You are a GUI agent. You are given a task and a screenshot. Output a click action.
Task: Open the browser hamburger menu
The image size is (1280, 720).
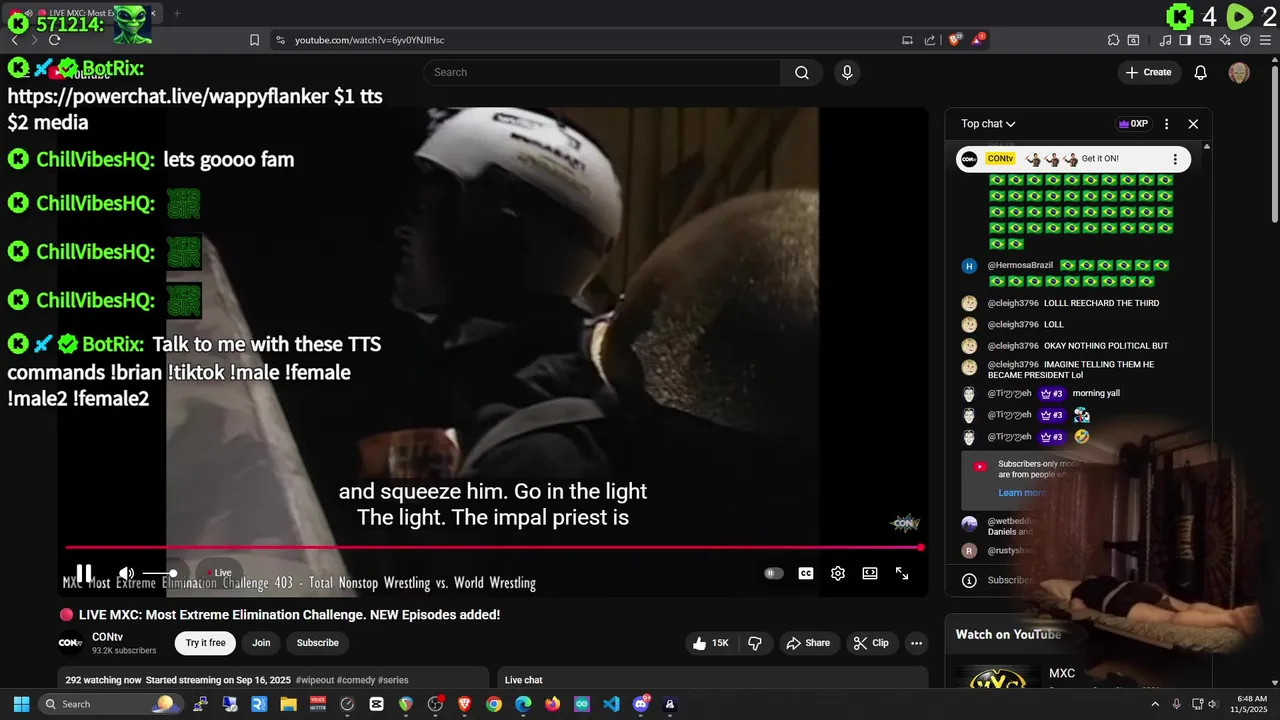click(1264, 40)
